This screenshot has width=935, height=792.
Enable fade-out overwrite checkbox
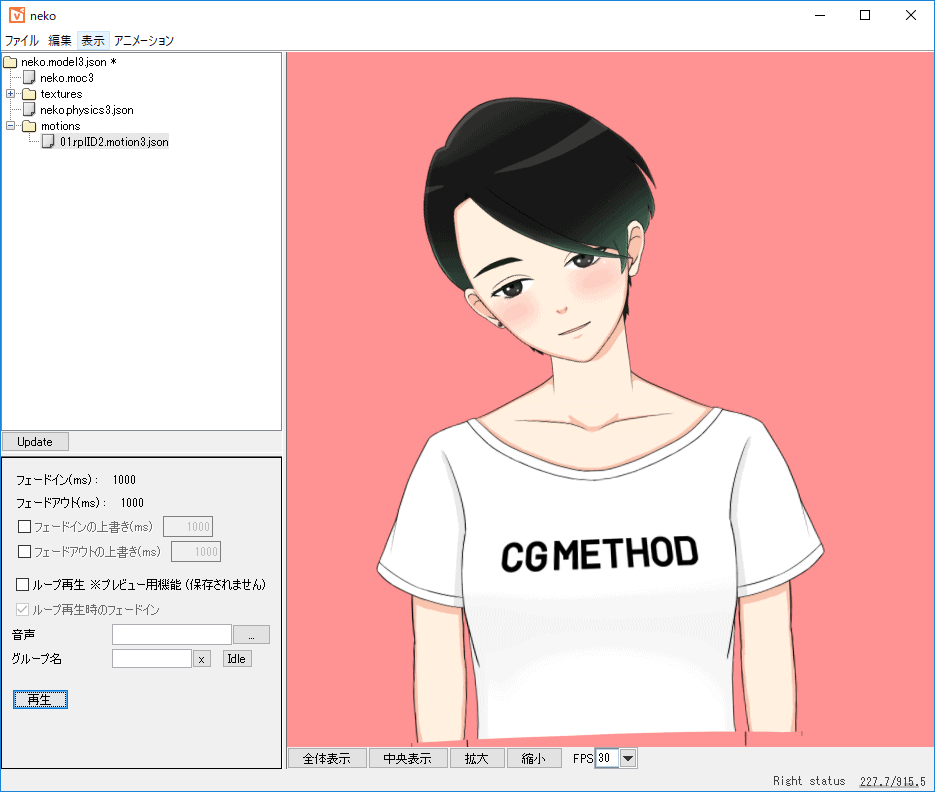point(25,551)
